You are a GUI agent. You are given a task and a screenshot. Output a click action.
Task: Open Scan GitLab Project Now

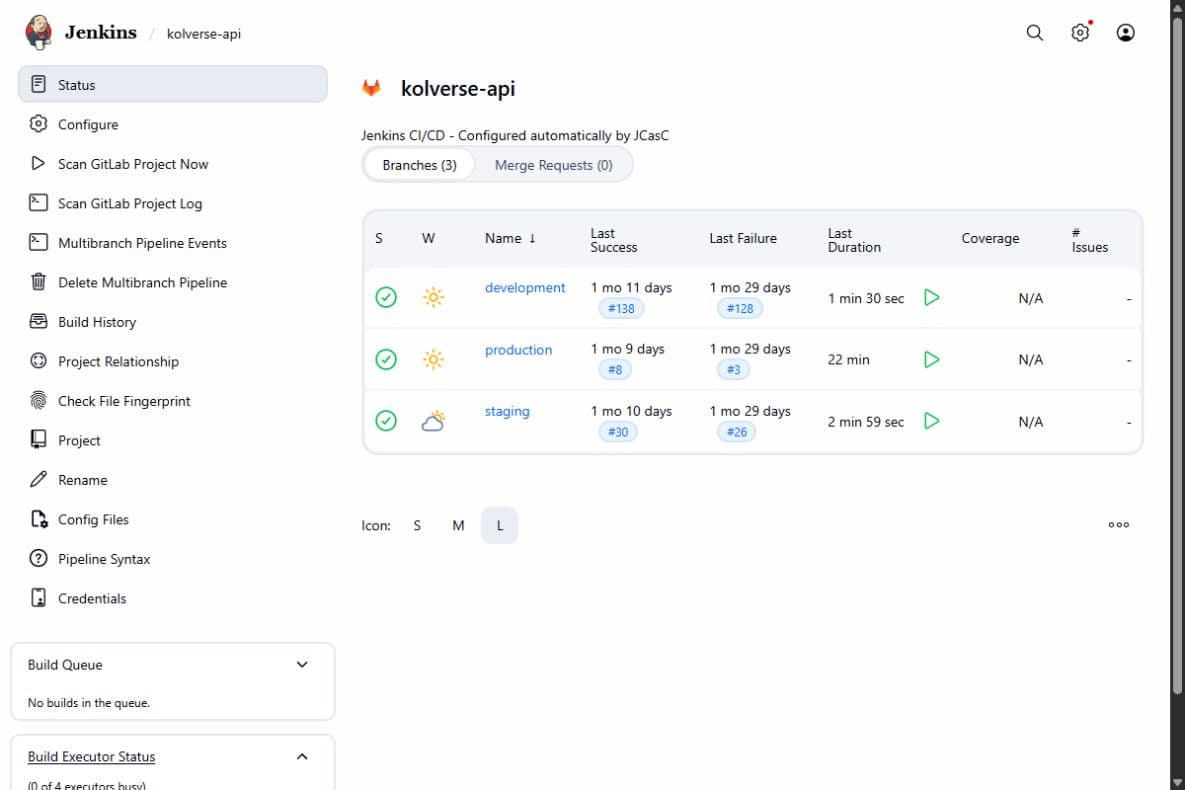133,164
